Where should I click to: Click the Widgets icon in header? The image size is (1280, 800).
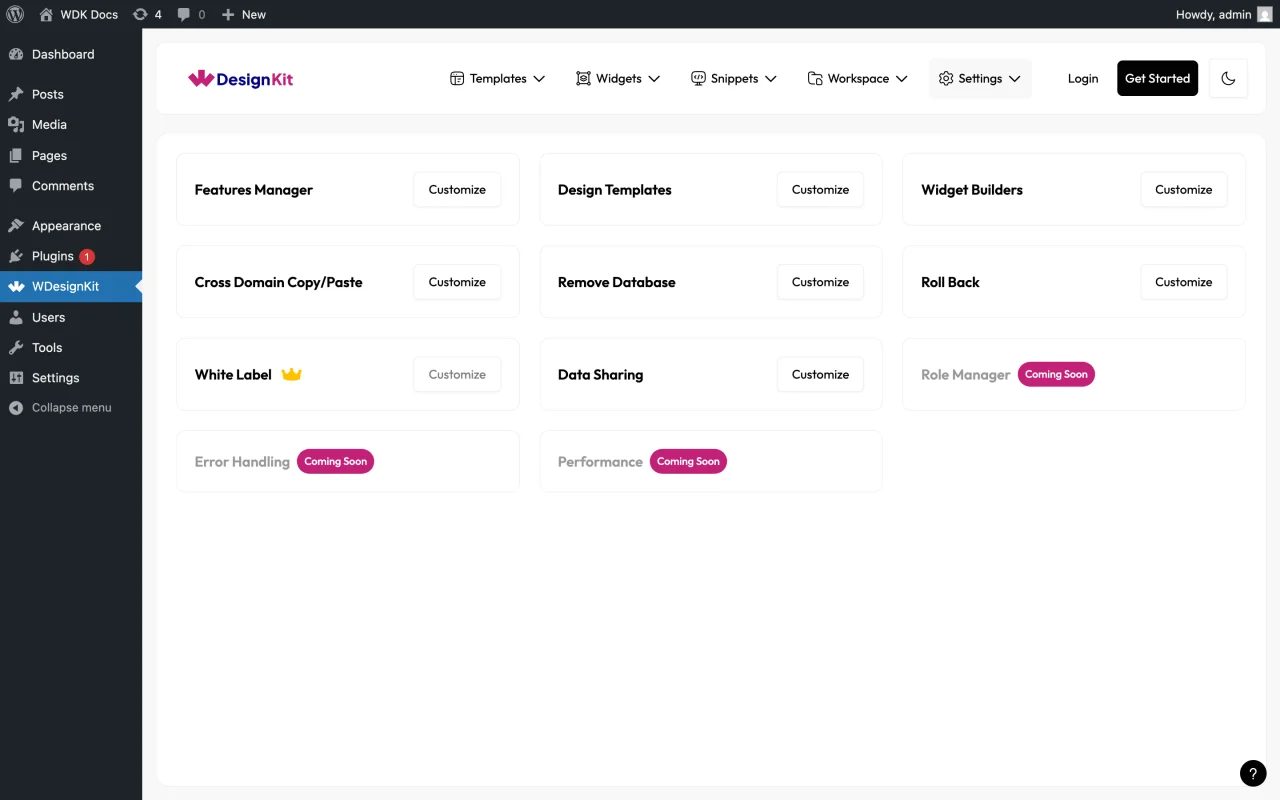click(x=583, y=78)
